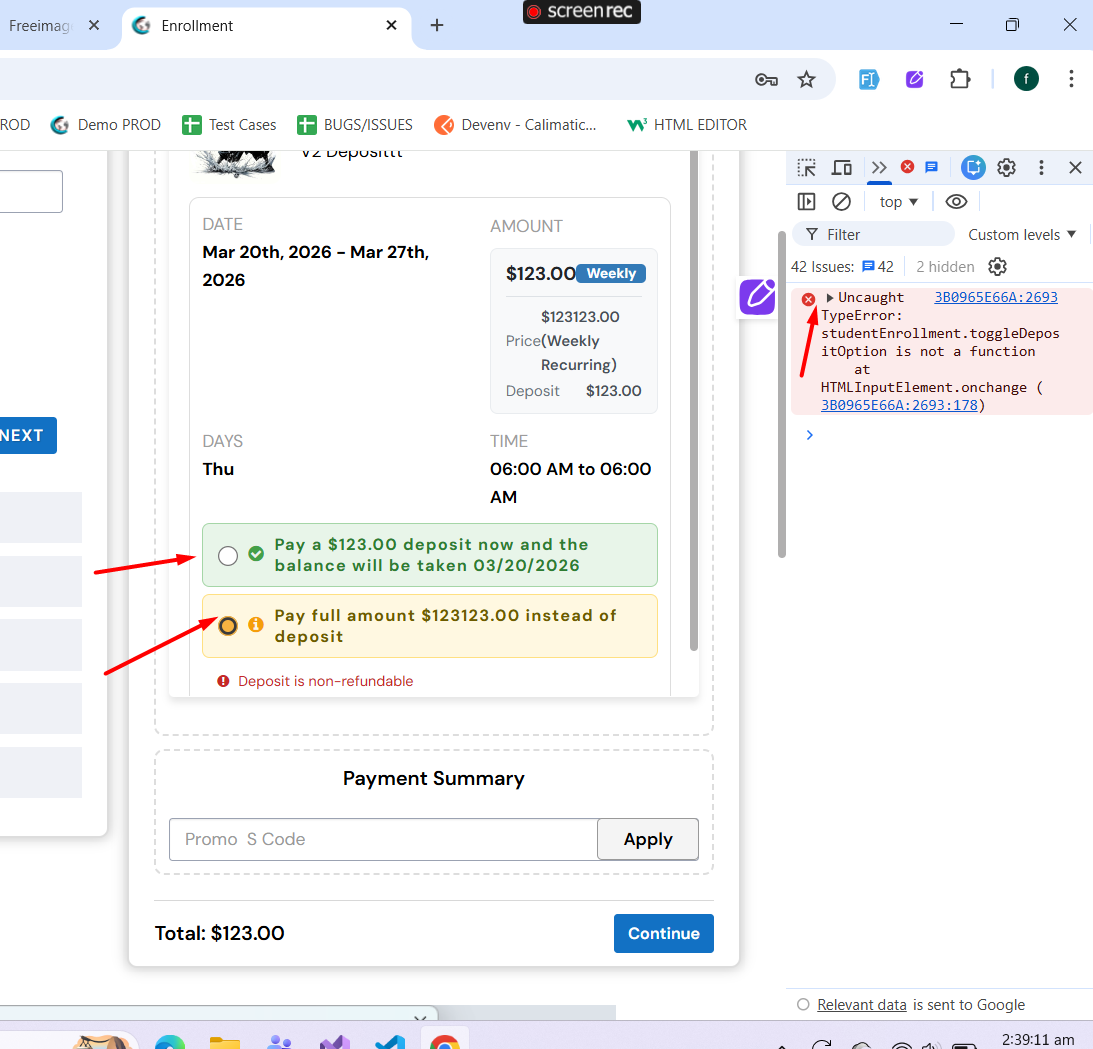Viewport: 1093px width, 1049px height.
Task: Open the inspect element picker tool
Action: (807, 167)
